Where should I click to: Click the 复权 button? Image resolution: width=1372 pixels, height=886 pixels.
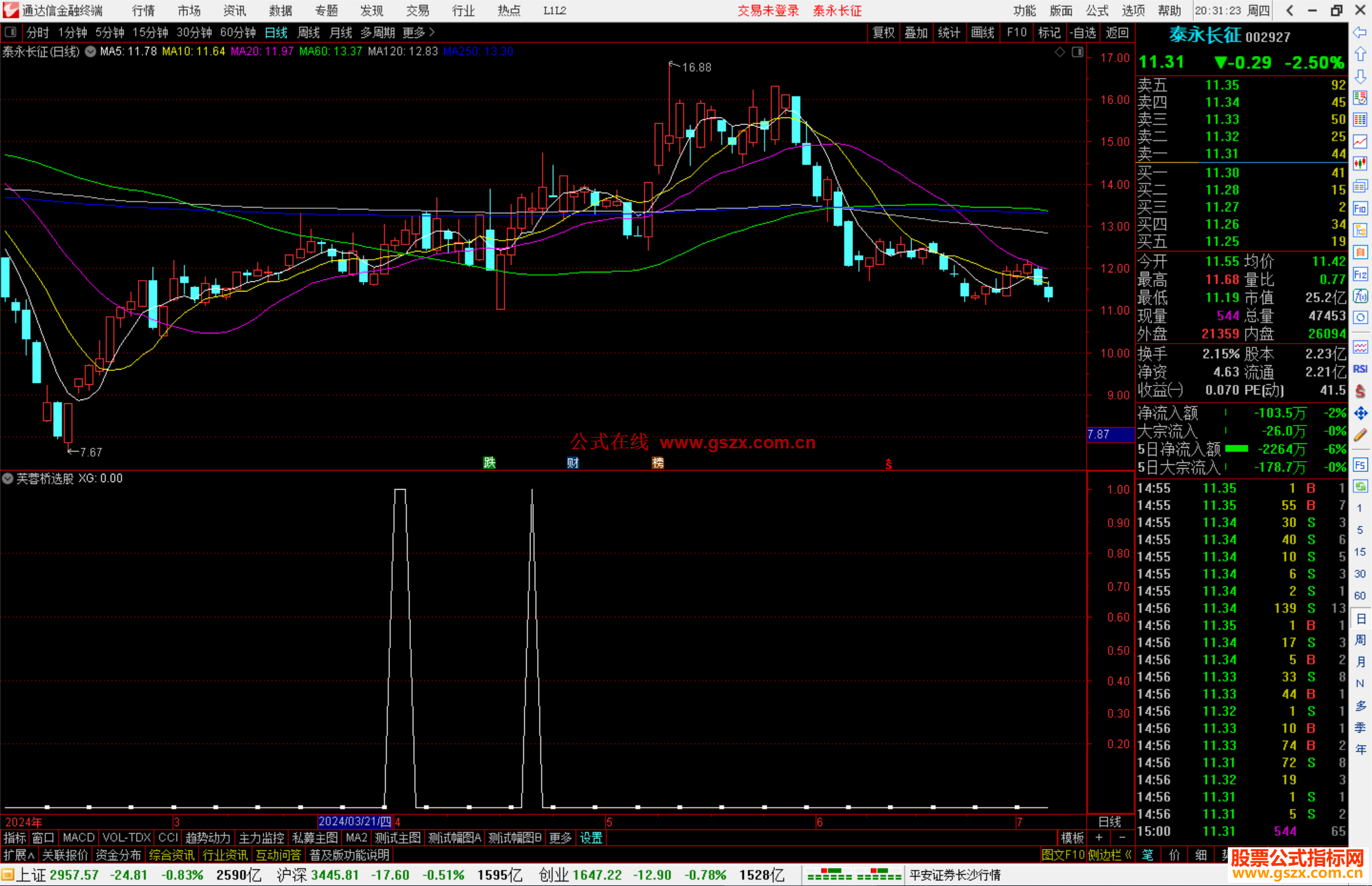(883, 32)
